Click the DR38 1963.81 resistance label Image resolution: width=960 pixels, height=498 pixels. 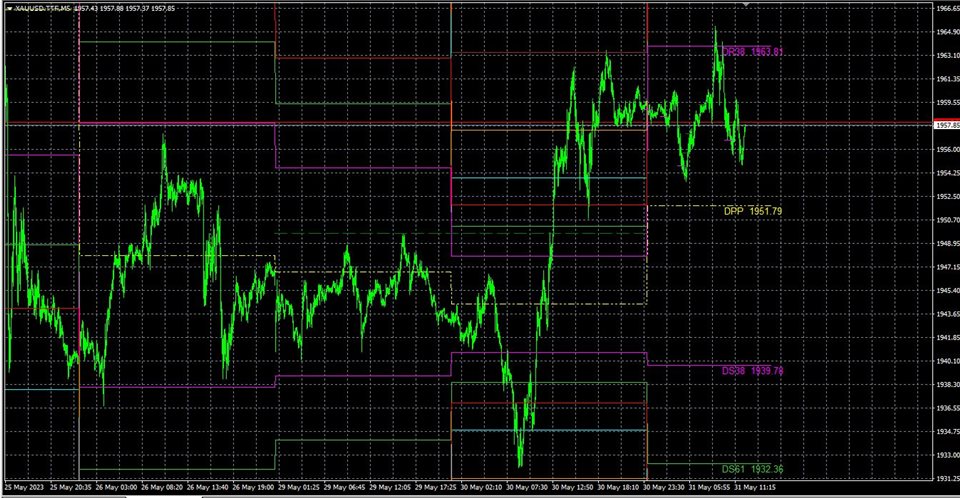click(752, 52)
